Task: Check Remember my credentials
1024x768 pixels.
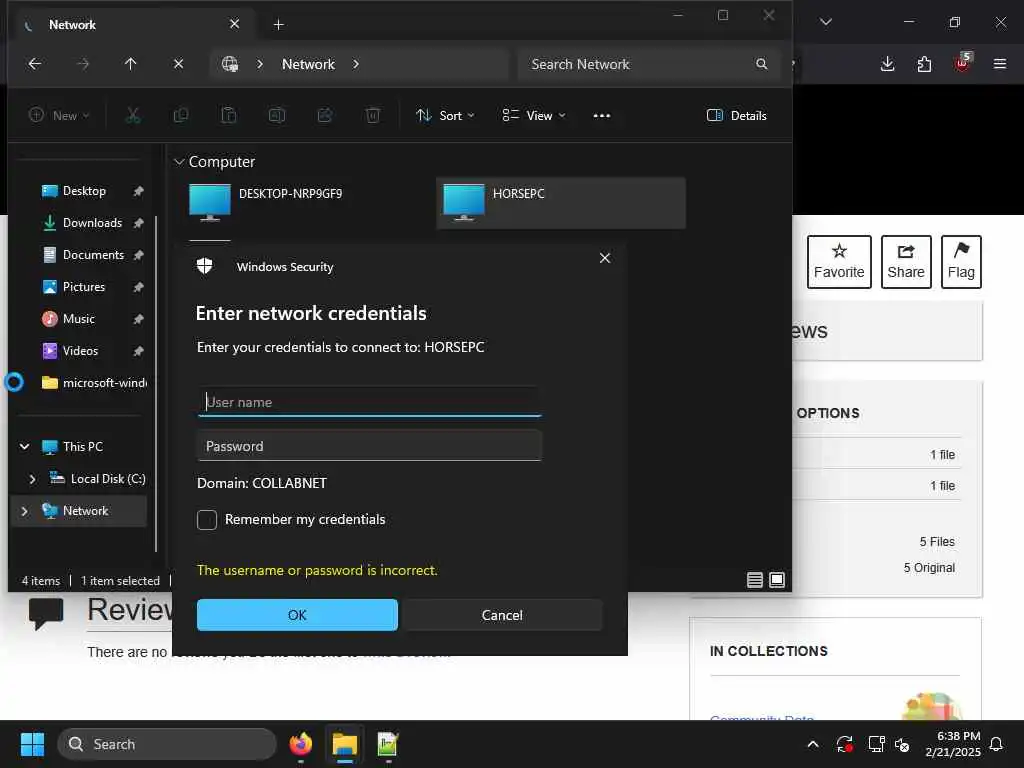Action: [207, 520]
